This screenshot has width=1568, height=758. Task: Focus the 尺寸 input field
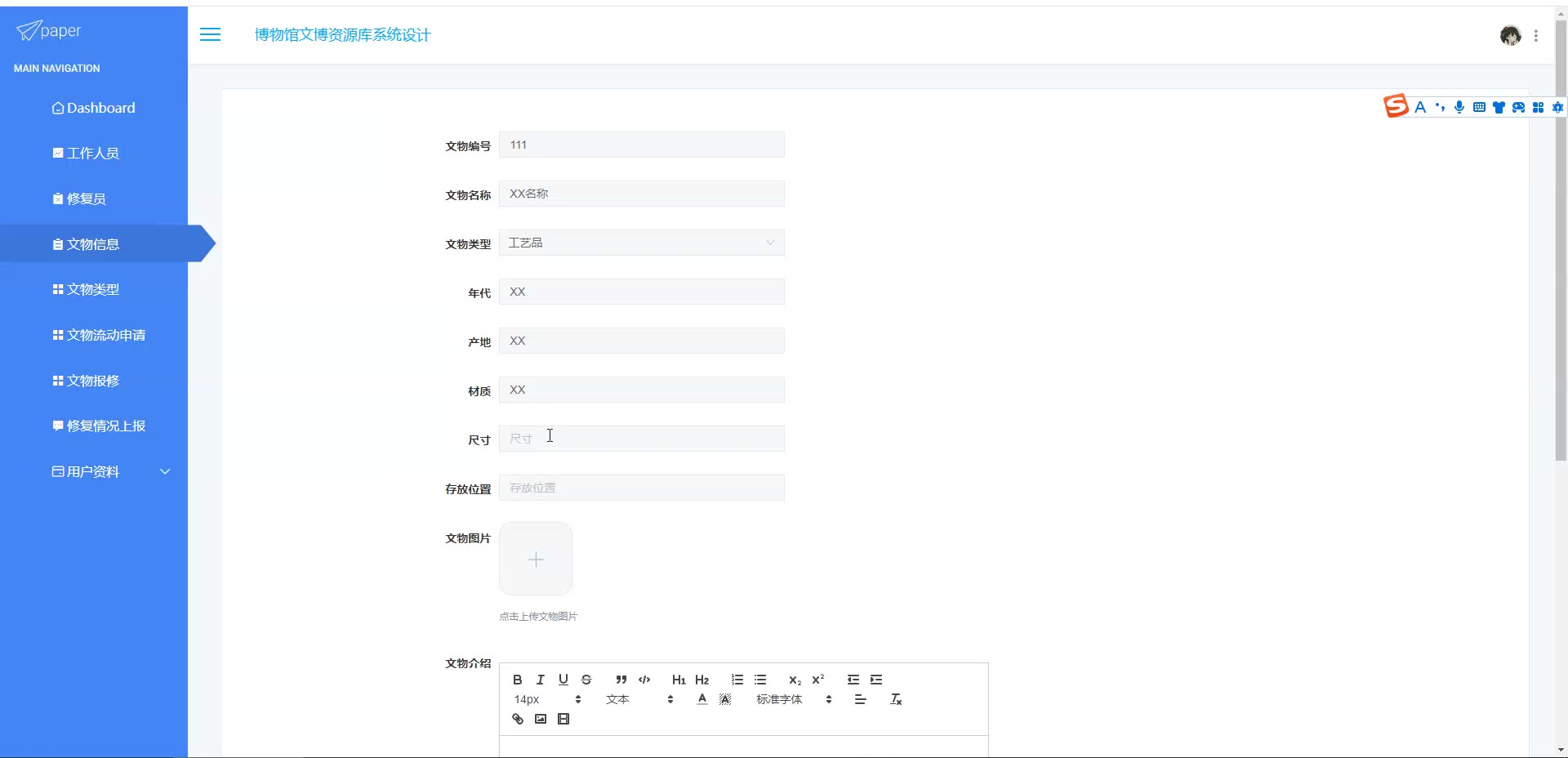click(642, 439)
